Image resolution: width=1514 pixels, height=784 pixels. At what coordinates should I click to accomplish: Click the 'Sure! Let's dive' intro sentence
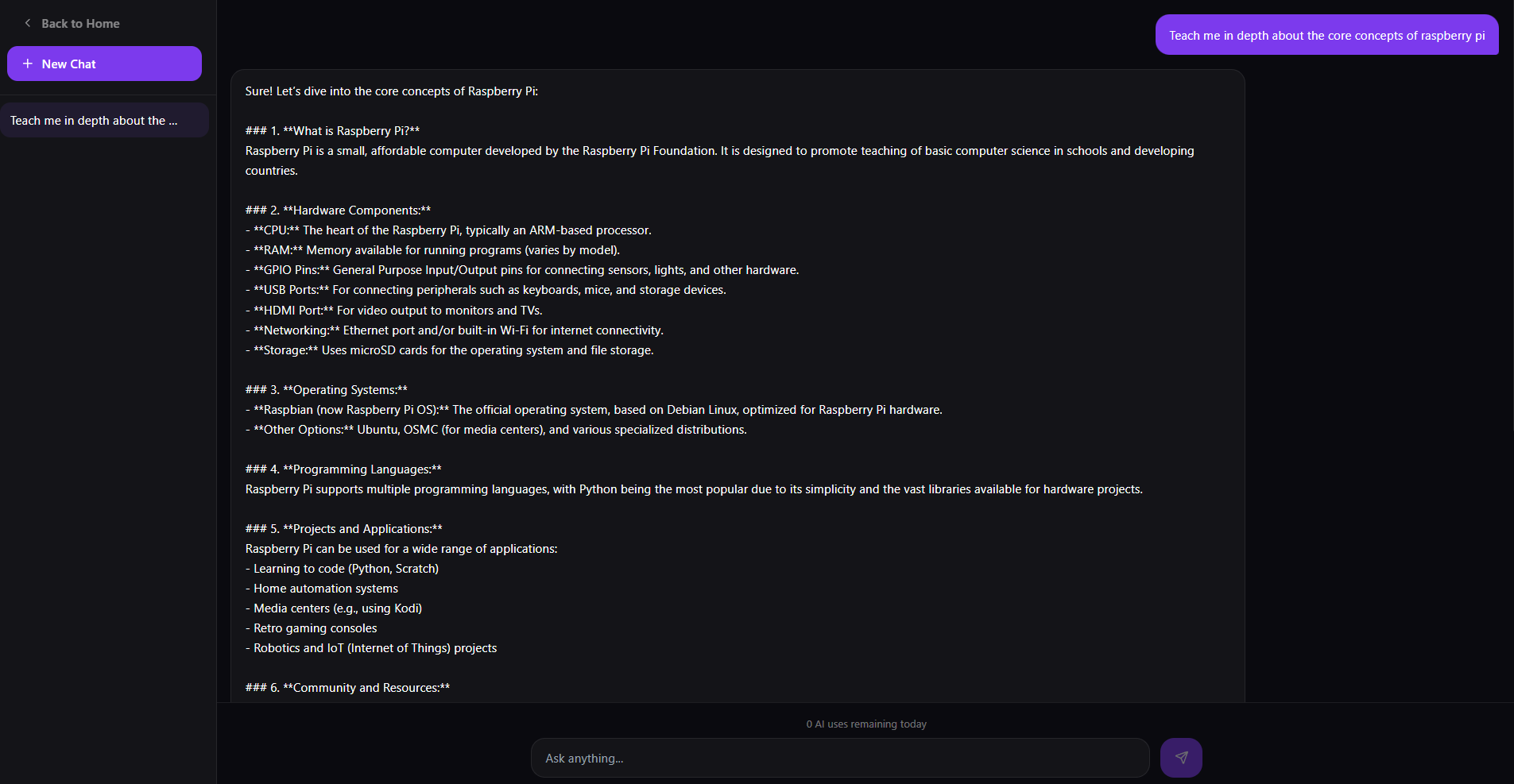point(391,91)
